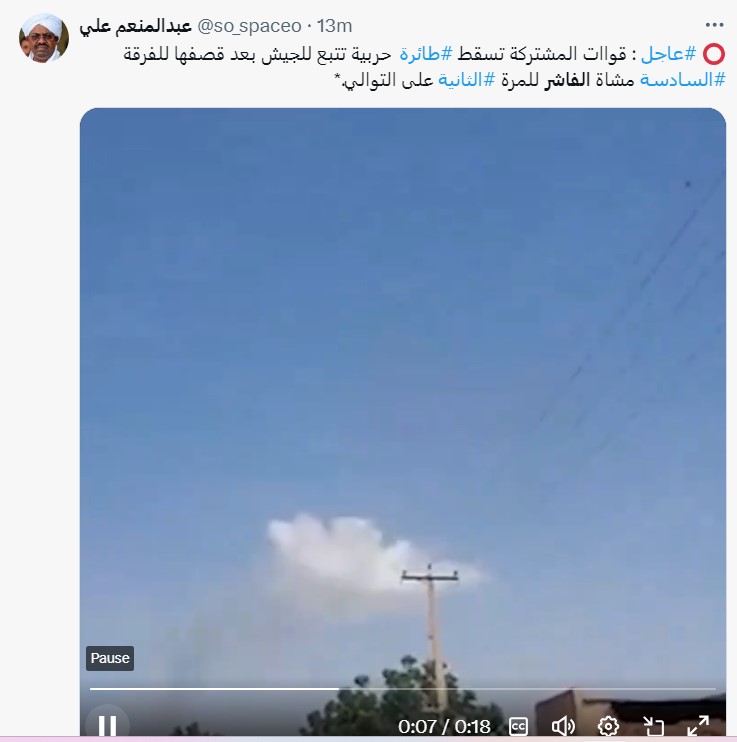Image resolution: width=737 pixels, height=742 pixels.
Task: Open the poster's profile picture
Action: tap(44, 38)
